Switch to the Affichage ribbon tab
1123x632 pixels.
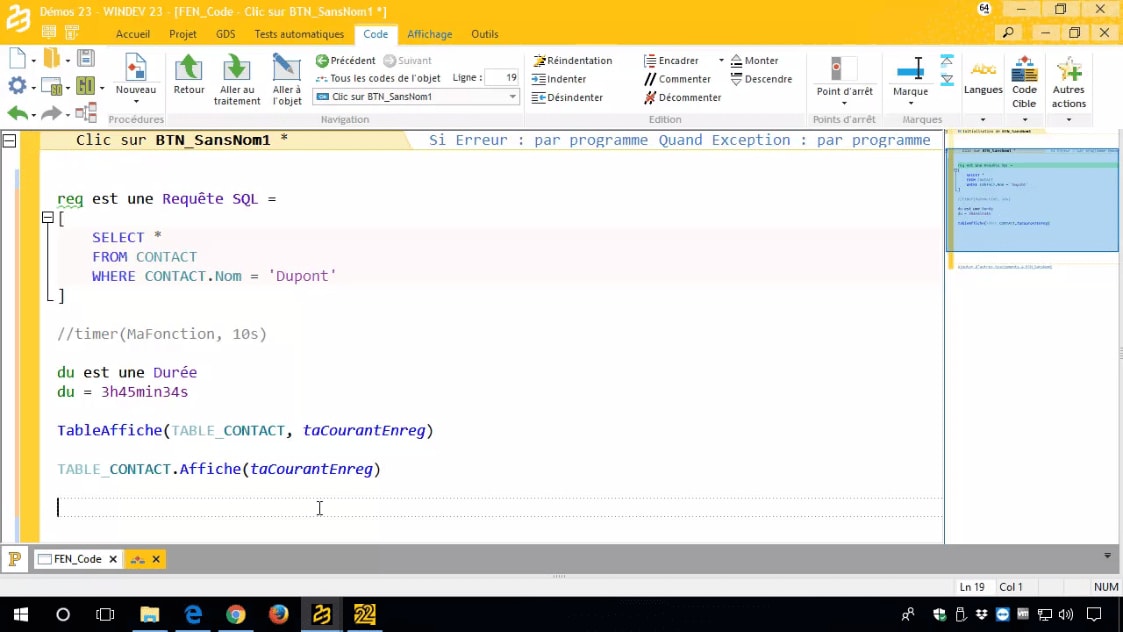pos(429,34)
